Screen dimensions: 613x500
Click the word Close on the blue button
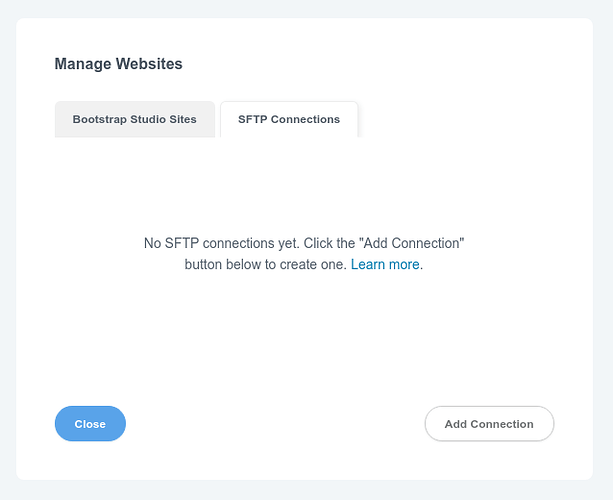(90, 424)
